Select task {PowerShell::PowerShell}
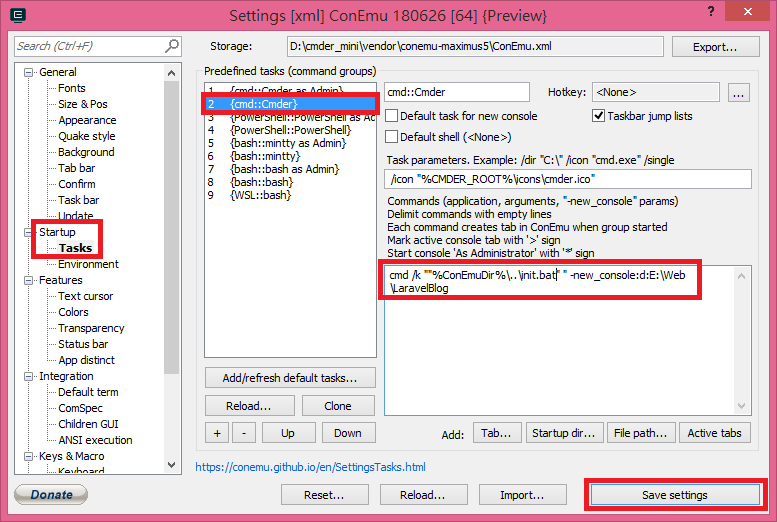The height and width of the screenshot is (522, 777). (x=290, y=130)
